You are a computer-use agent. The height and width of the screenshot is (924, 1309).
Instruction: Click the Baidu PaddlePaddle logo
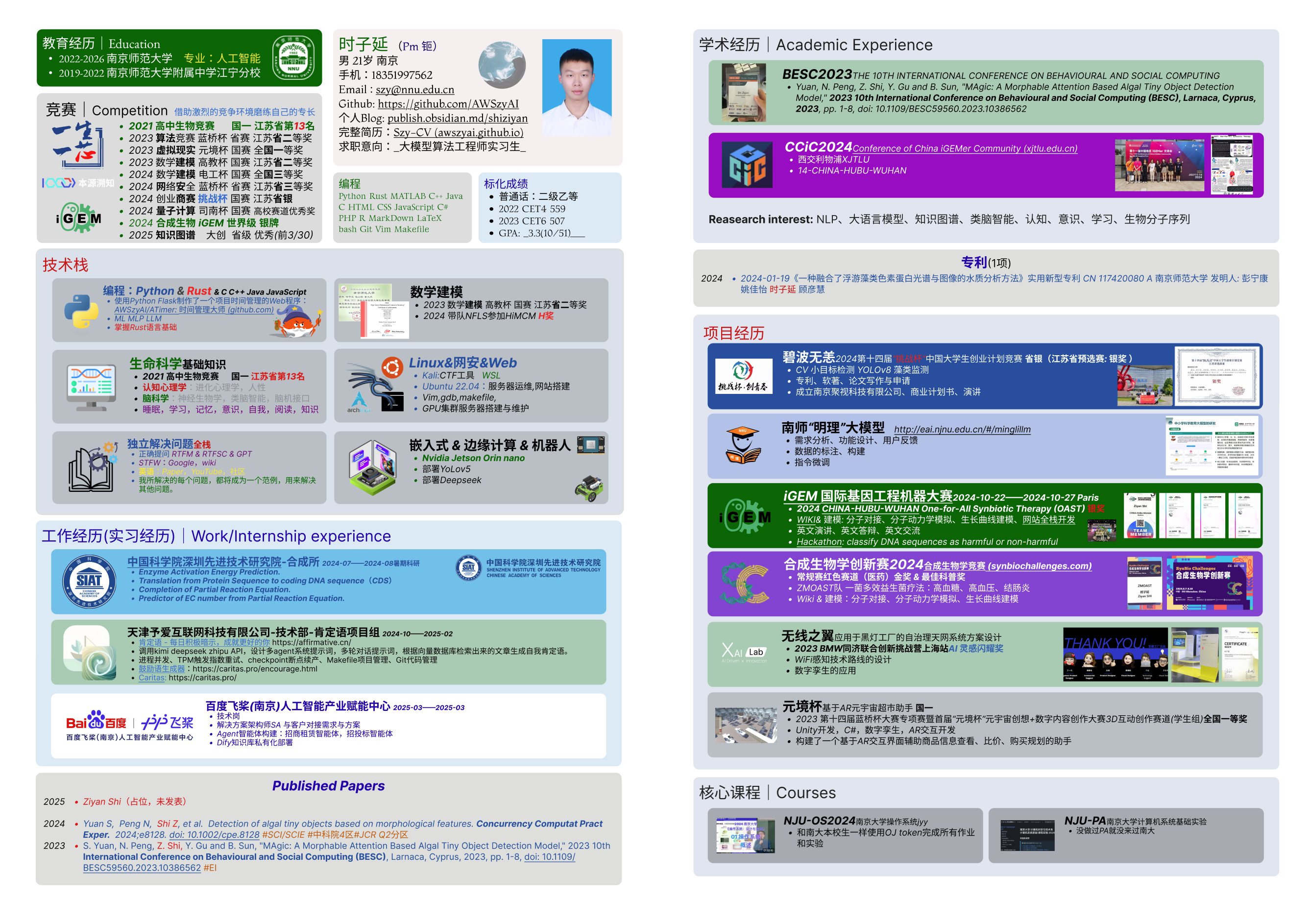129,725
